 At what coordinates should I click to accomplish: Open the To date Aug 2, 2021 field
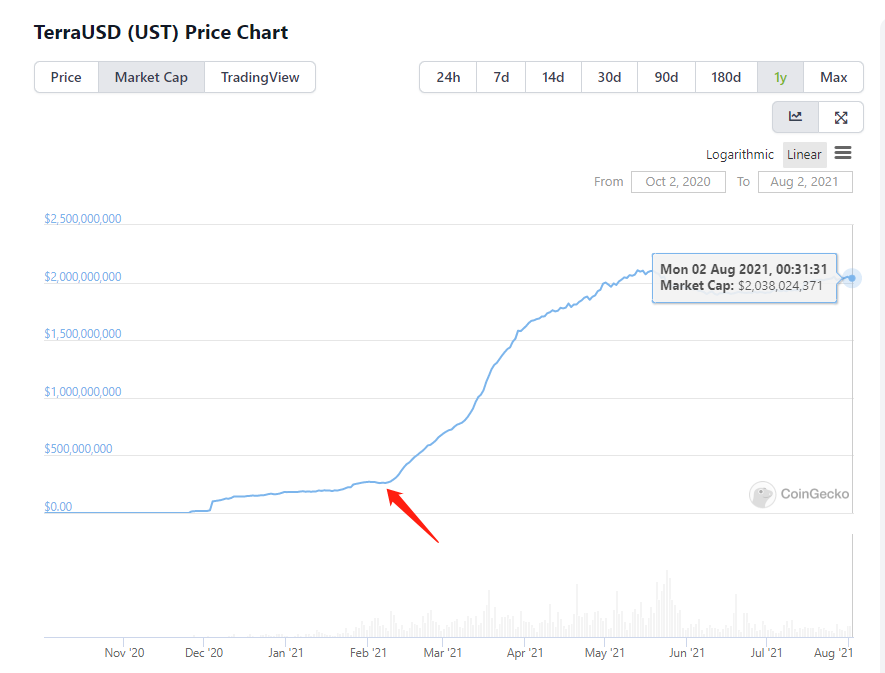point(805,182)
